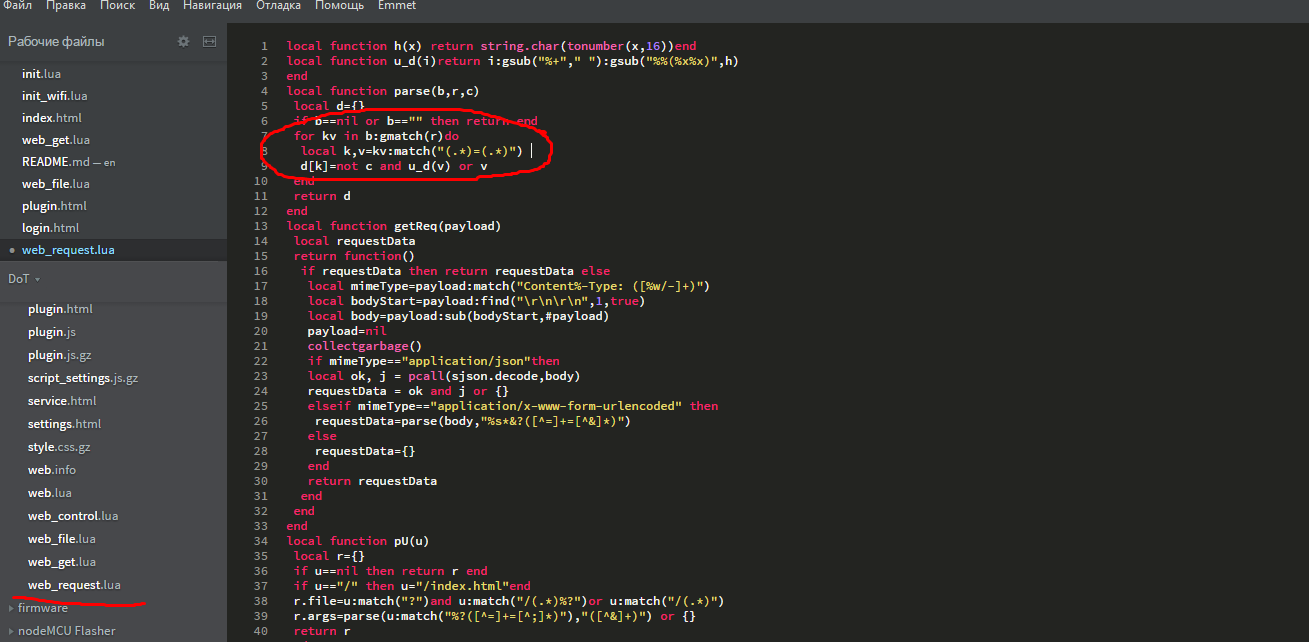The width and height of the screenshot is (1309, 642).
Task: Click the 'r.file=u:match' code line
Action: 508,601
